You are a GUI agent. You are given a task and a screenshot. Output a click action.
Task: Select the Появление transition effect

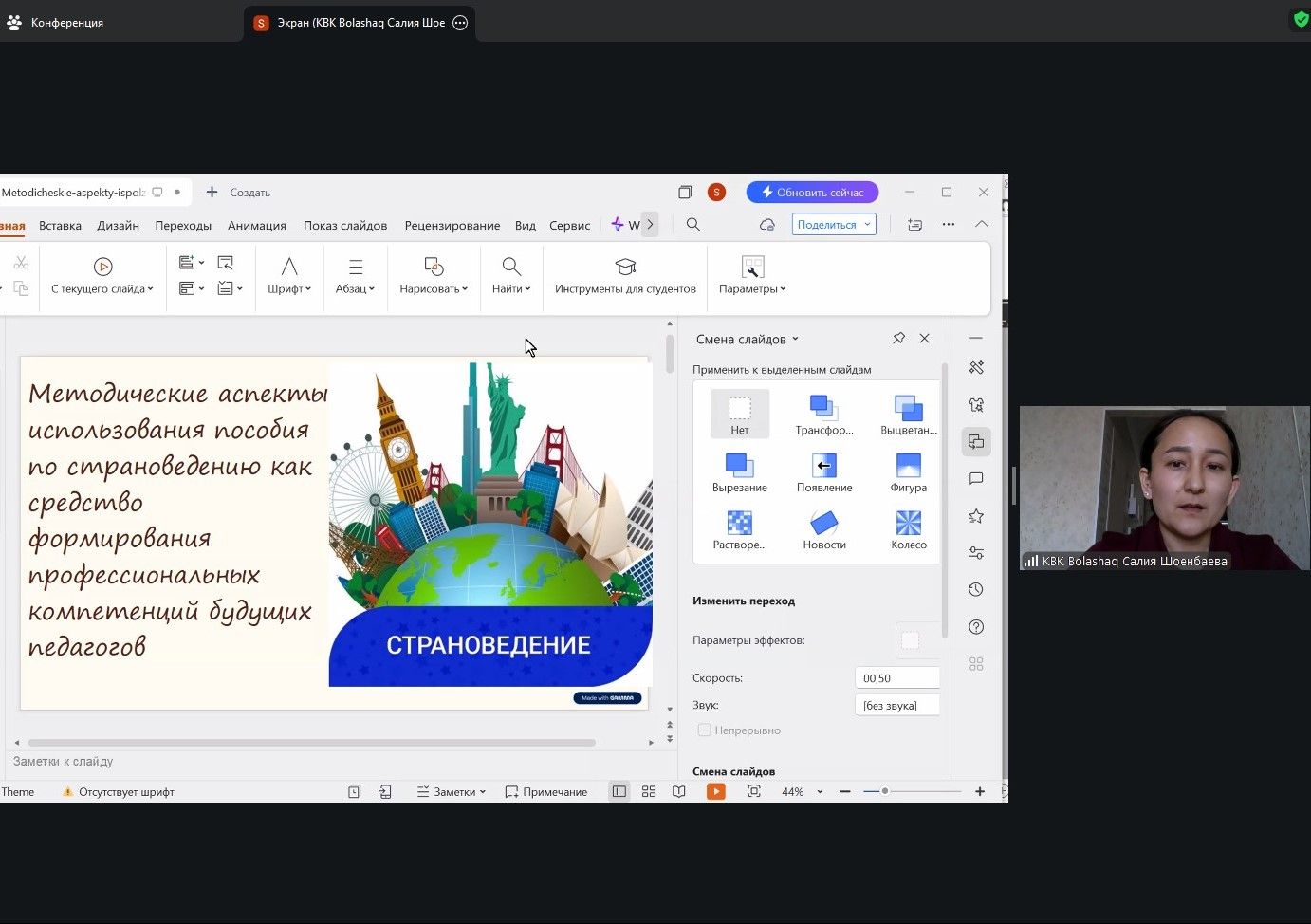pos(823,465)
